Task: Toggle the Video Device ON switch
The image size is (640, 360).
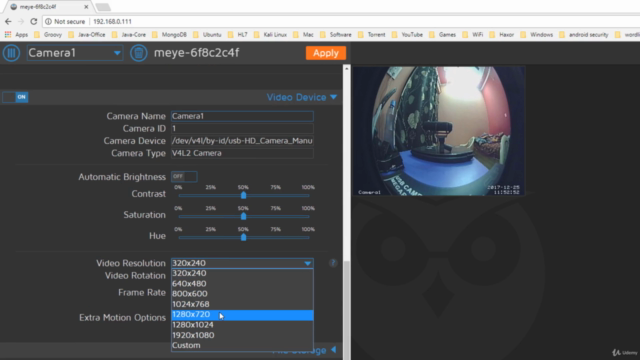Action: [x=16, y=97]
